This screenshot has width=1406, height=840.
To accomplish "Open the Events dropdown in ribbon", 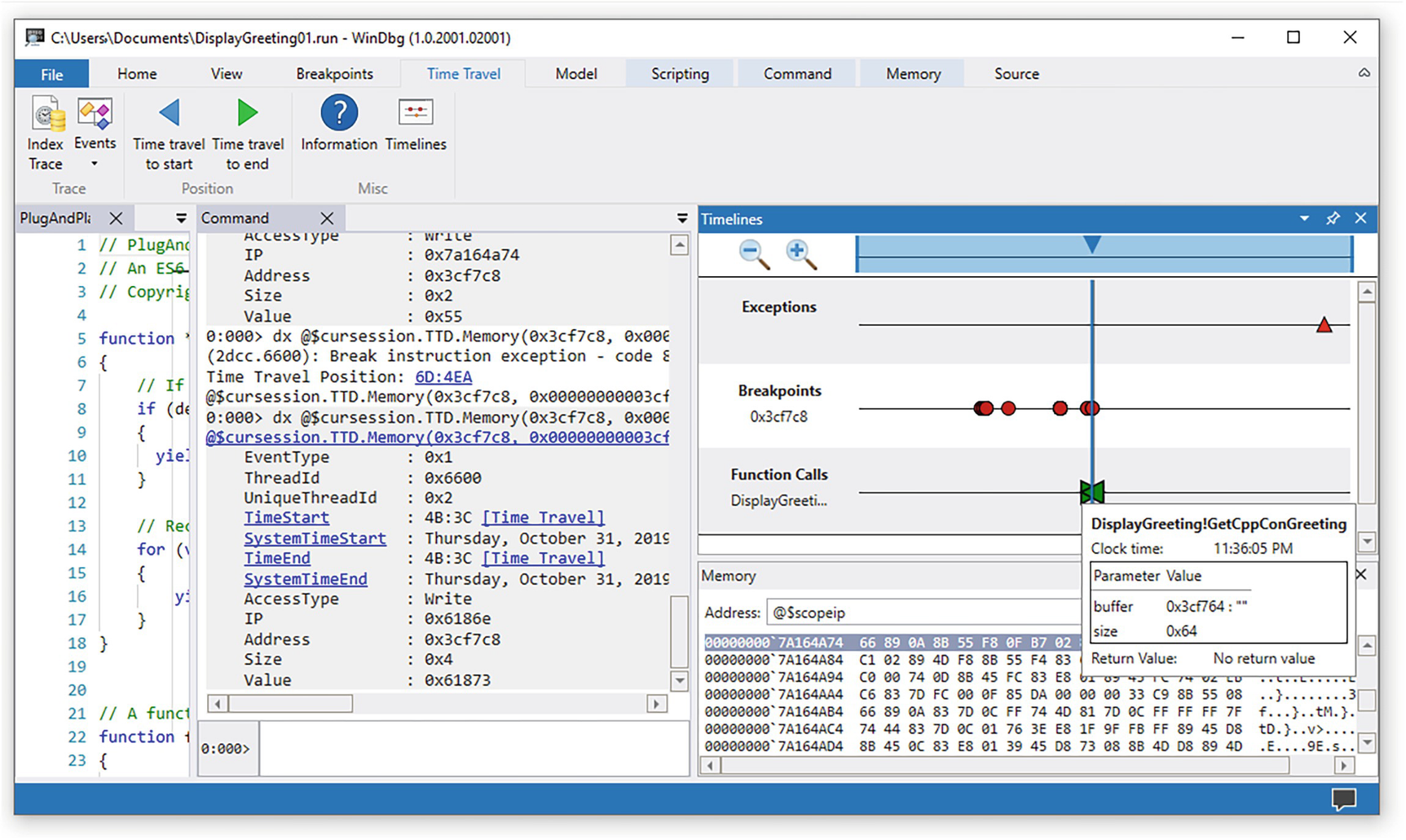I will 95,164.
